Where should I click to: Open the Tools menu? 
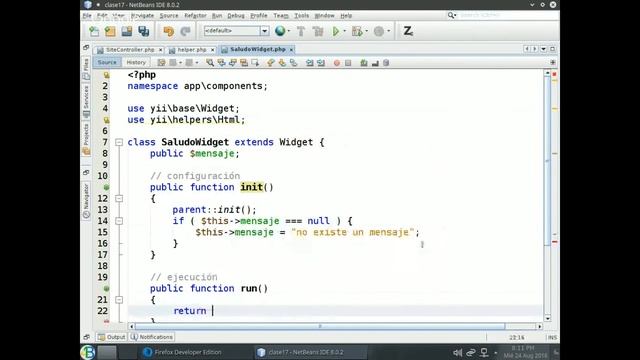[302, 16]
